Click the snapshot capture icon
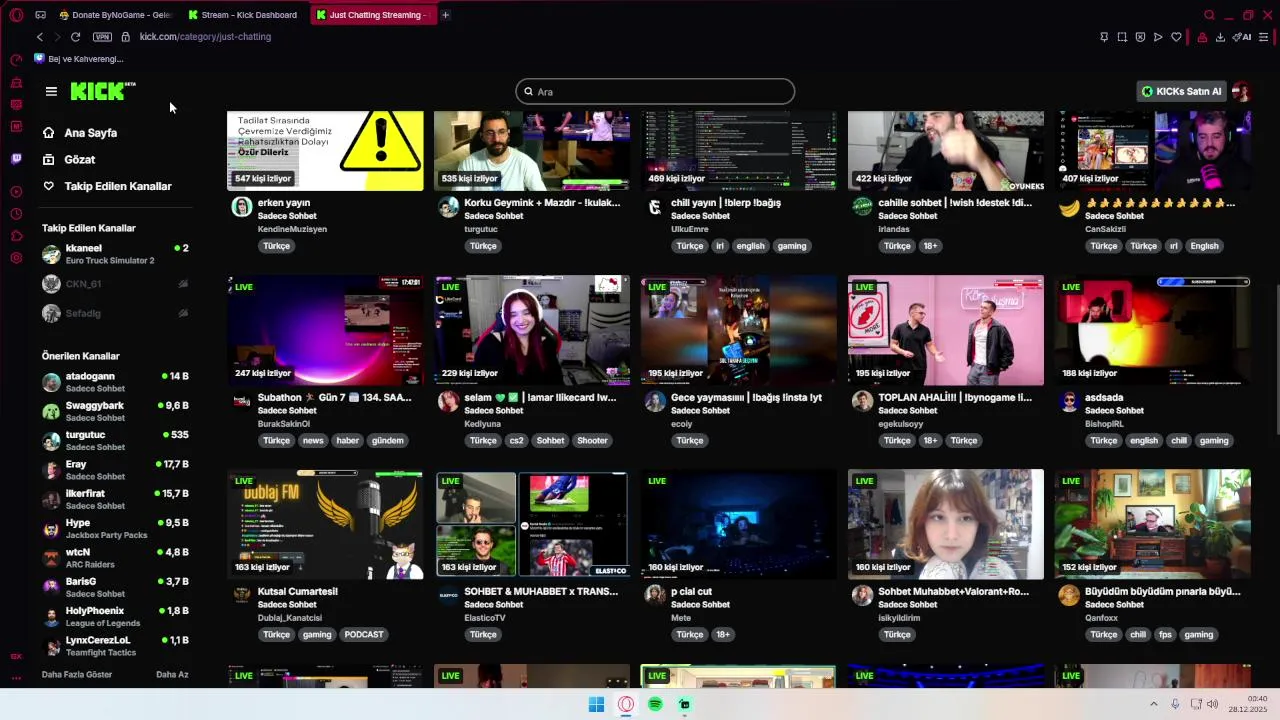1280x720 pixels. pos(1122,37)
